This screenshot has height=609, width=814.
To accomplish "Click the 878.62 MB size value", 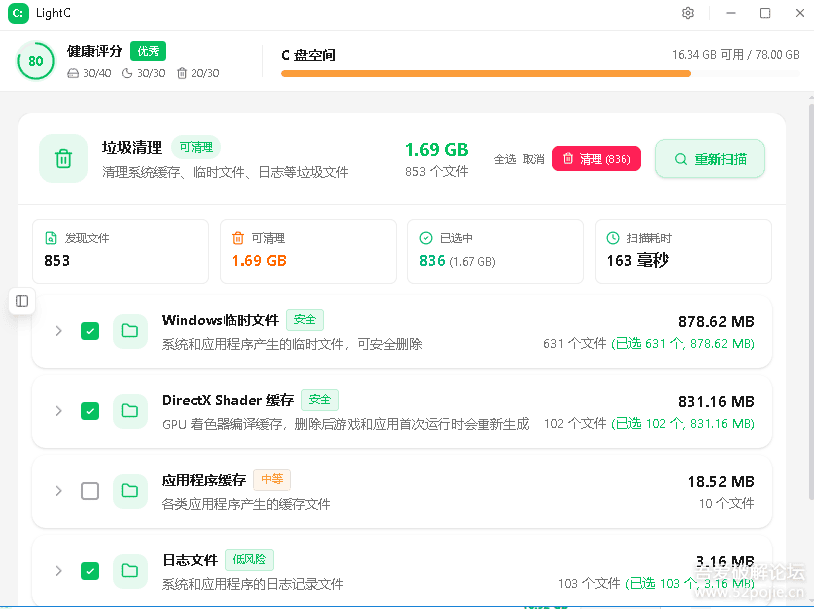I will pos(716,321).
